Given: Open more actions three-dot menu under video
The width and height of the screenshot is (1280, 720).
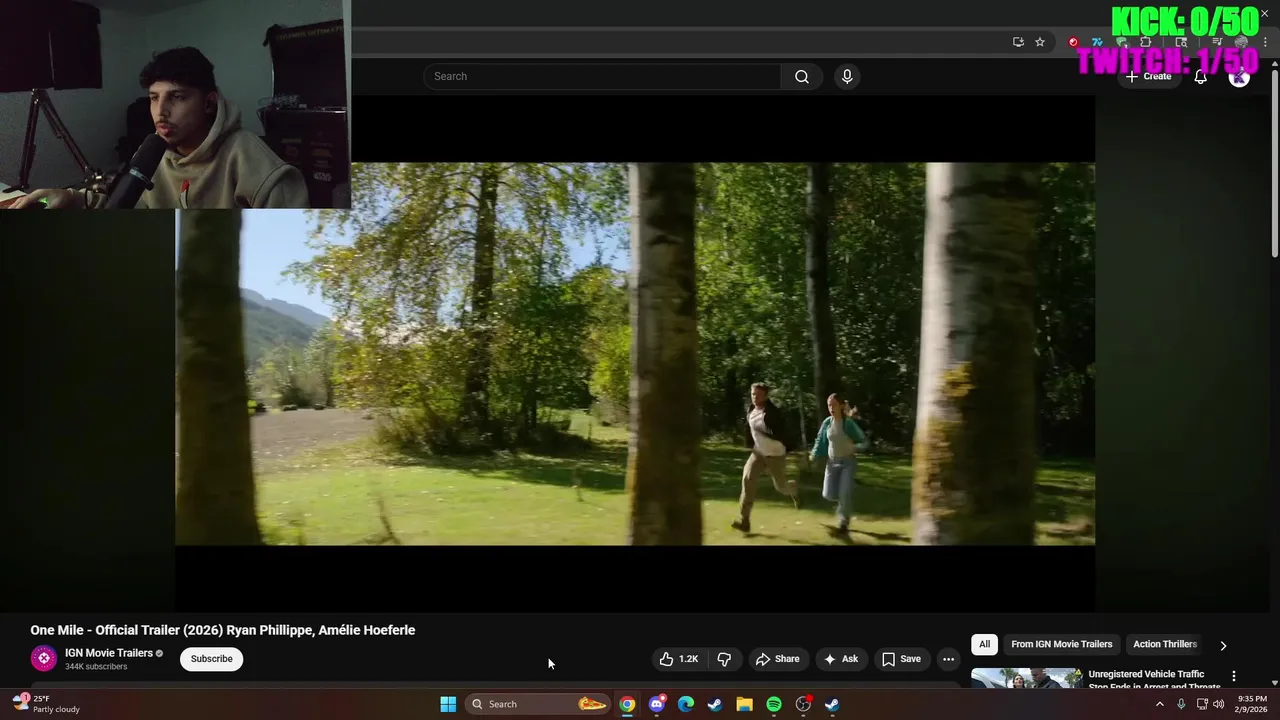Looking at the screenshot, I should 948,659.
